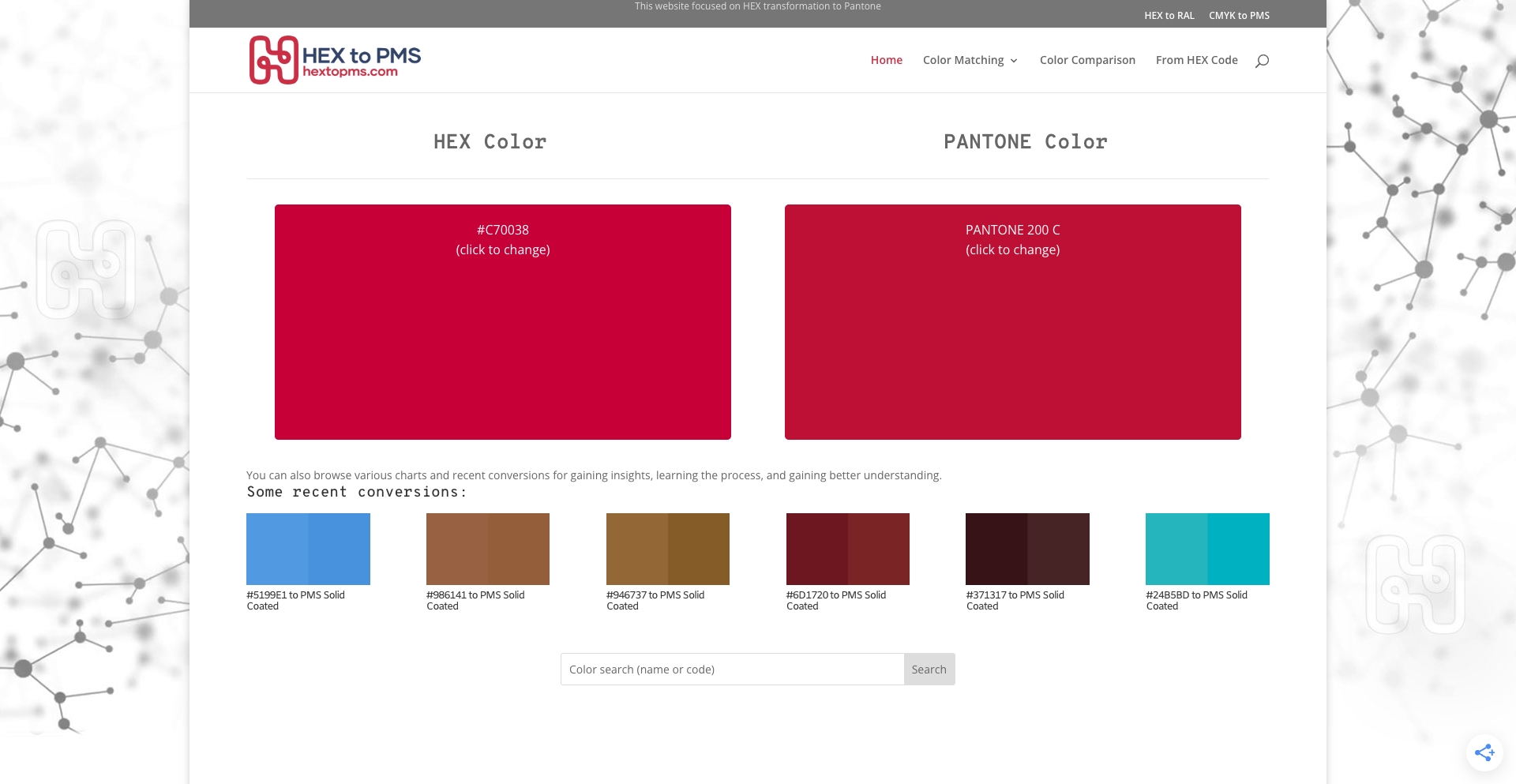Select the #371317 conversion swatch
Image resolution: width=1516 pixels, height=784 pixels.
(x=1027, y=549)
